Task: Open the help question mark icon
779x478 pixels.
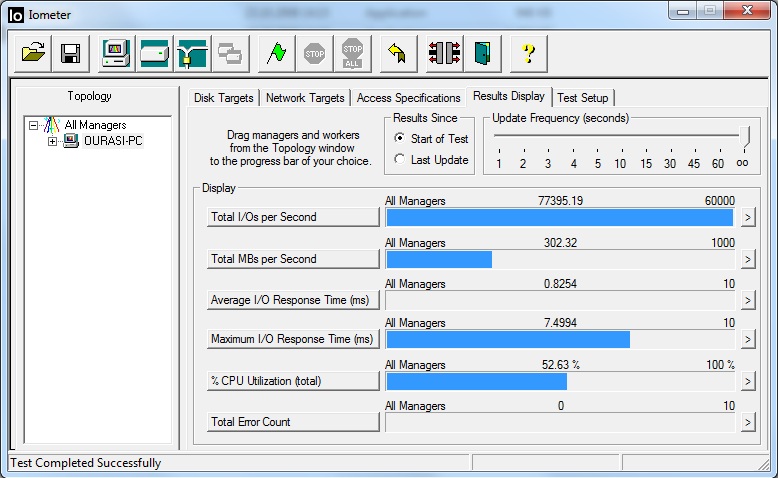Action: [529, 53]
